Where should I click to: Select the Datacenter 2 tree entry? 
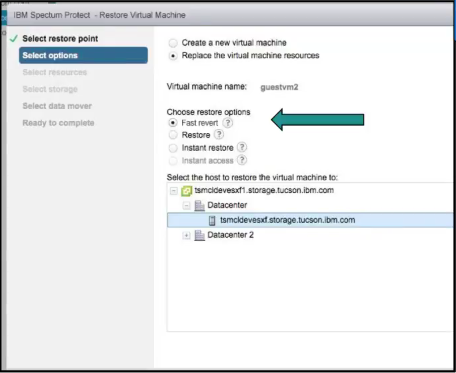click(230, 235)
